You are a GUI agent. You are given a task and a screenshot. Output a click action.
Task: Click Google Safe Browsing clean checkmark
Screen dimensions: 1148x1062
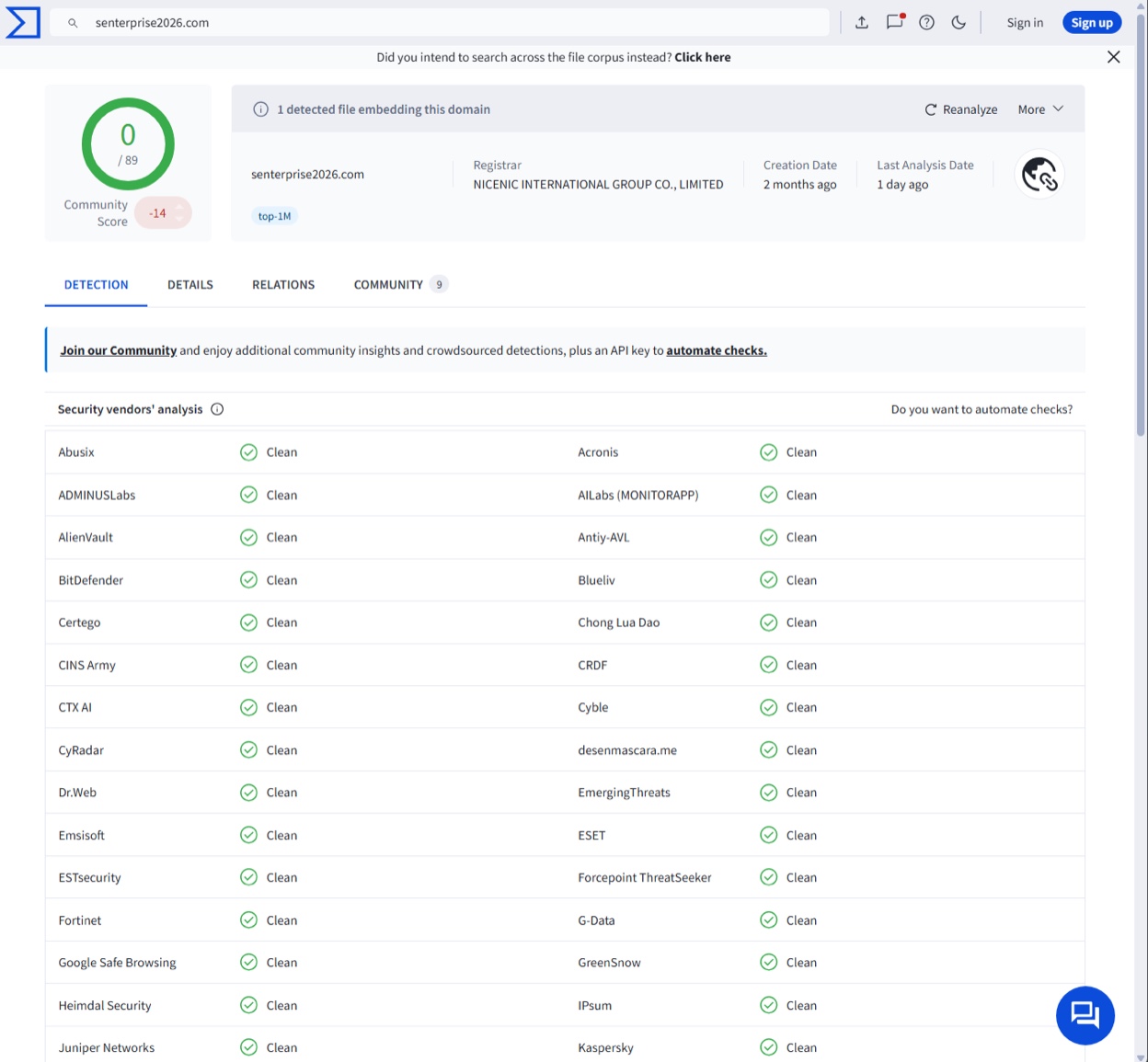click(248, 963)
